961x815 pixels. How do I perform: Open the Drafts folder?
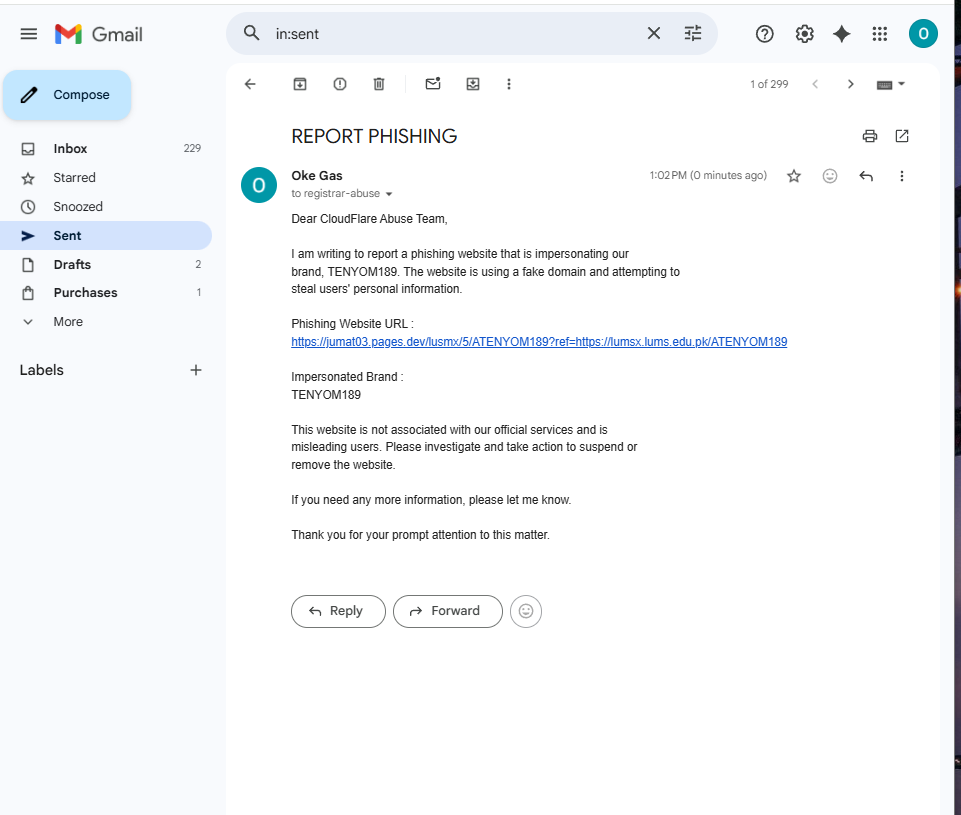[106, 264]
